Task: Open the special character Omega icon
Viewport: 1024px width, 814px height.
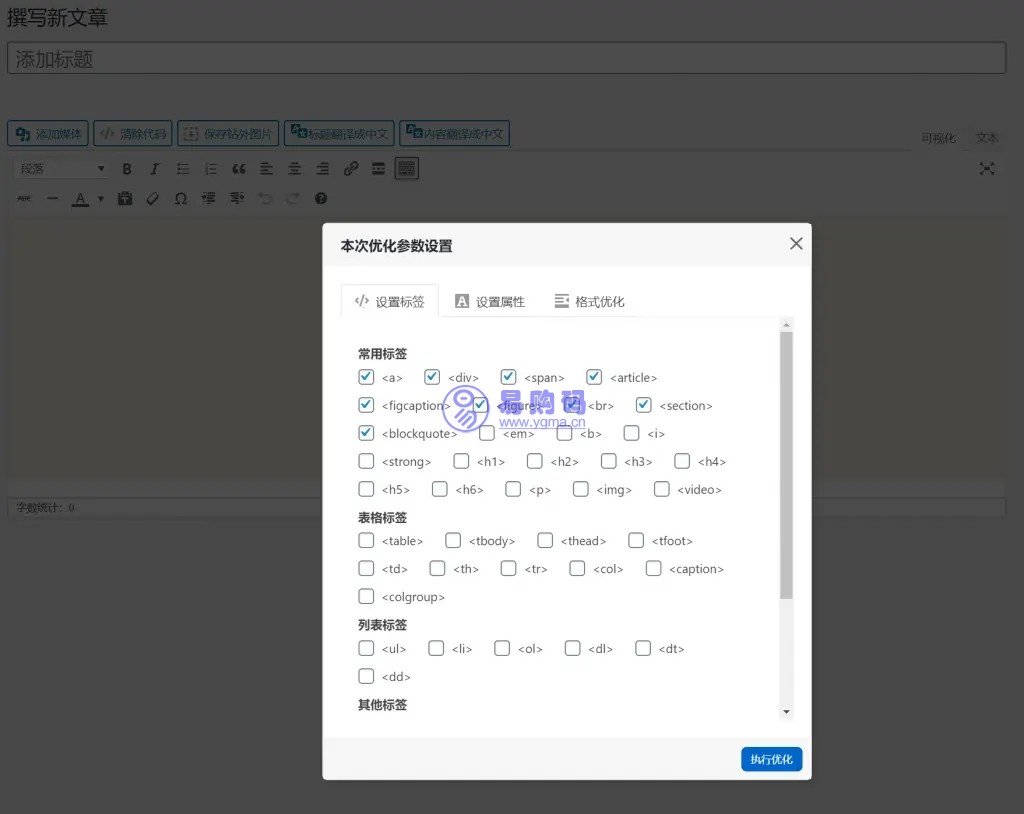Action: coord(181,199)
